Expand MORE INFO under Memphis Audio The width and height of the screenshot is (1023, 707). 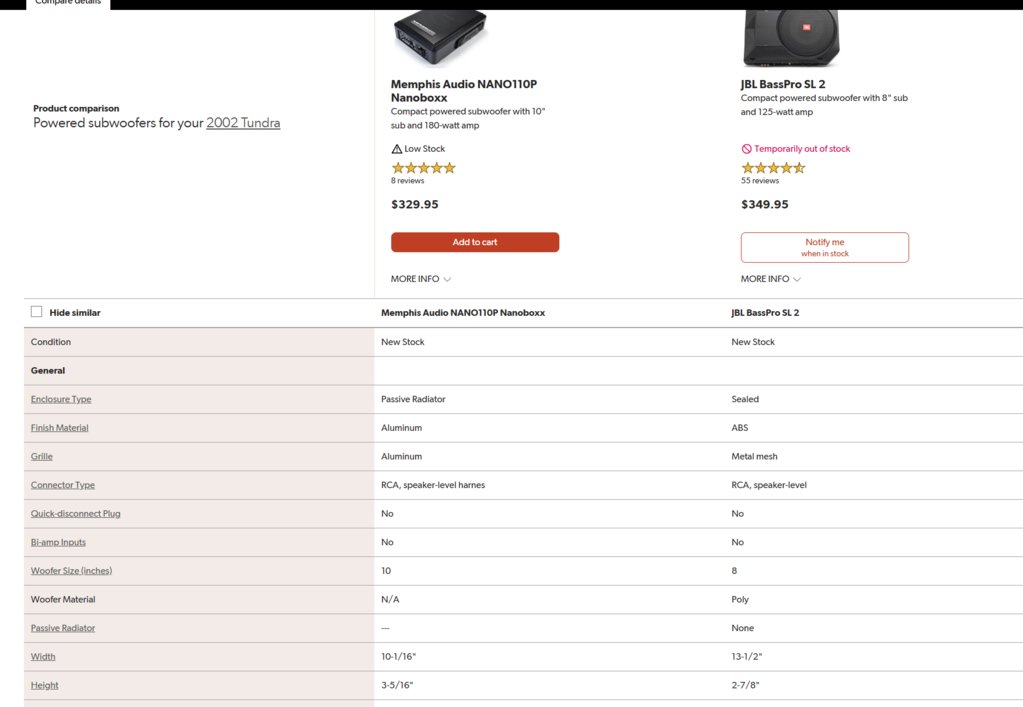point(421,278)
